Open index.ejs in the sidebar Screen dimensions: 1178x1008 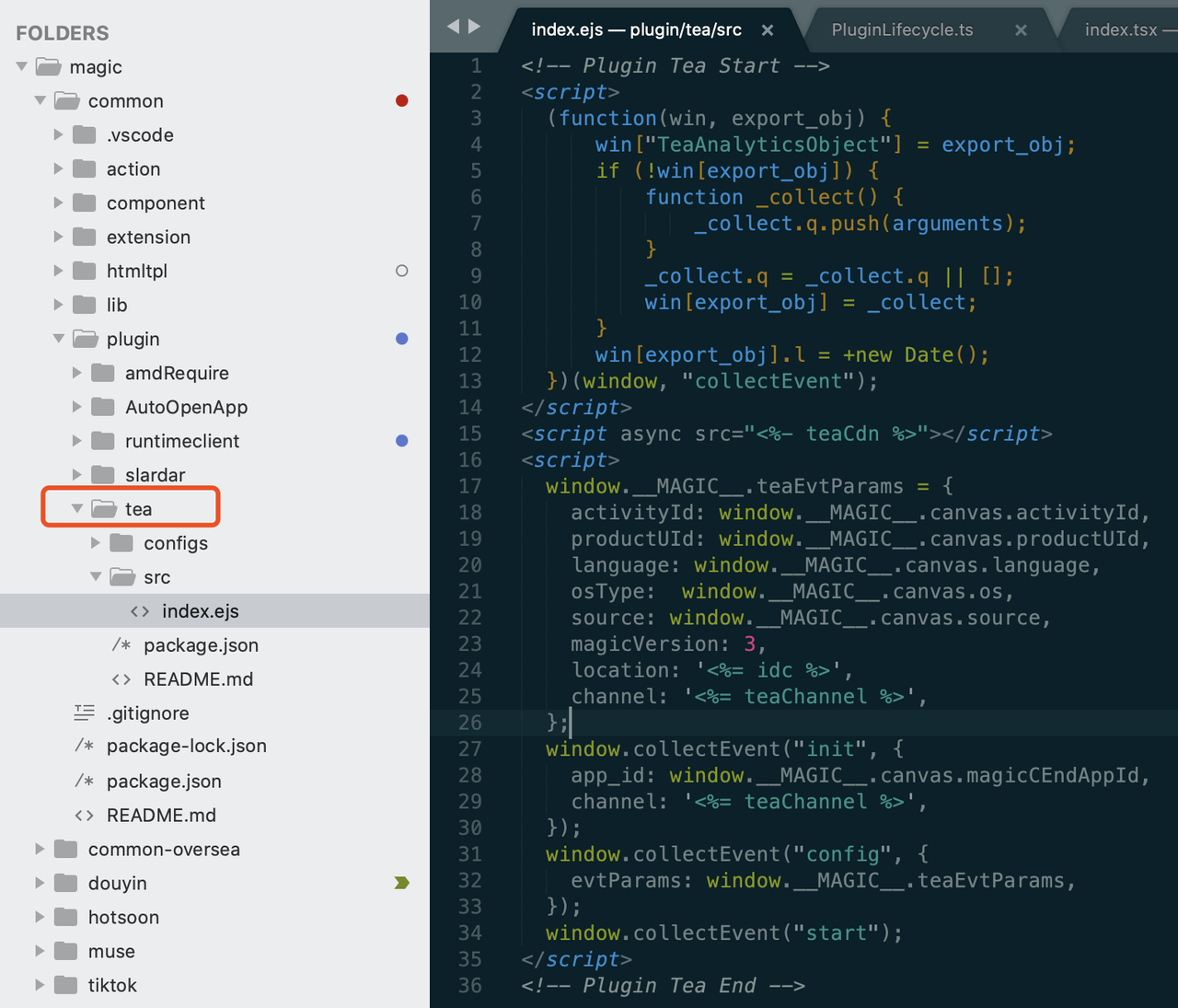200,611
